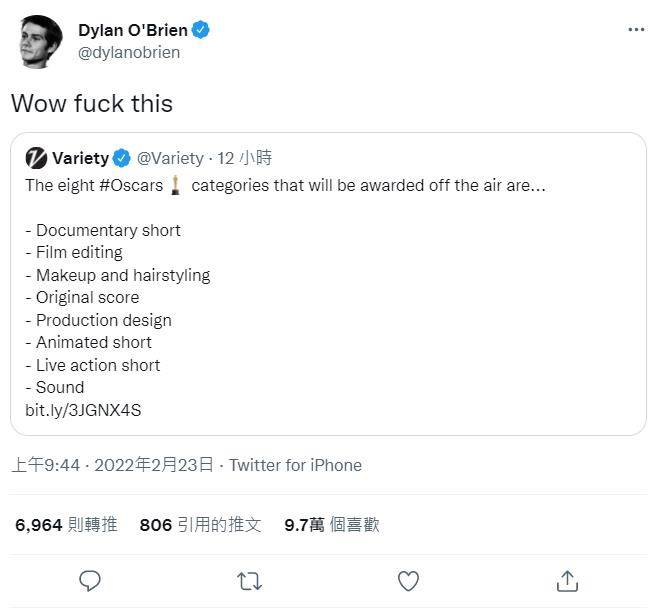The width and height of the screenshot is (656, 608).
Task: Open the quoted Variety tweet's Documentary short line
Action: [x=103, y=230]
